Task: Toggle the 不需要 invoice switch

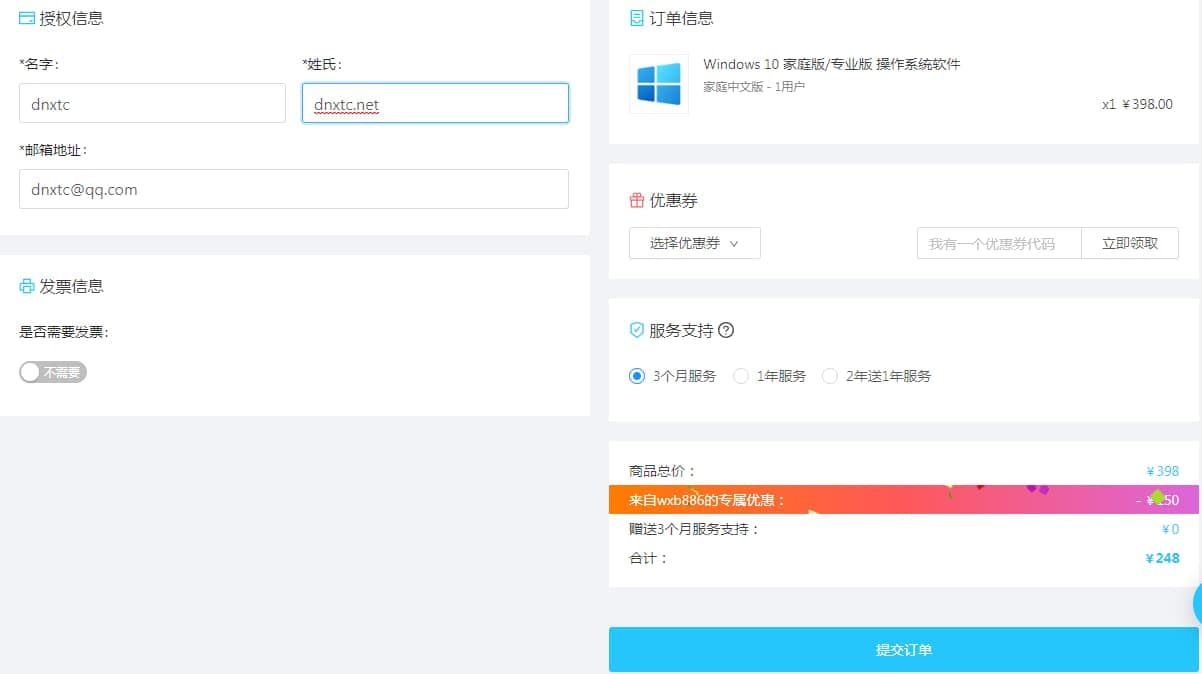Action: click(x=52, y=372)
